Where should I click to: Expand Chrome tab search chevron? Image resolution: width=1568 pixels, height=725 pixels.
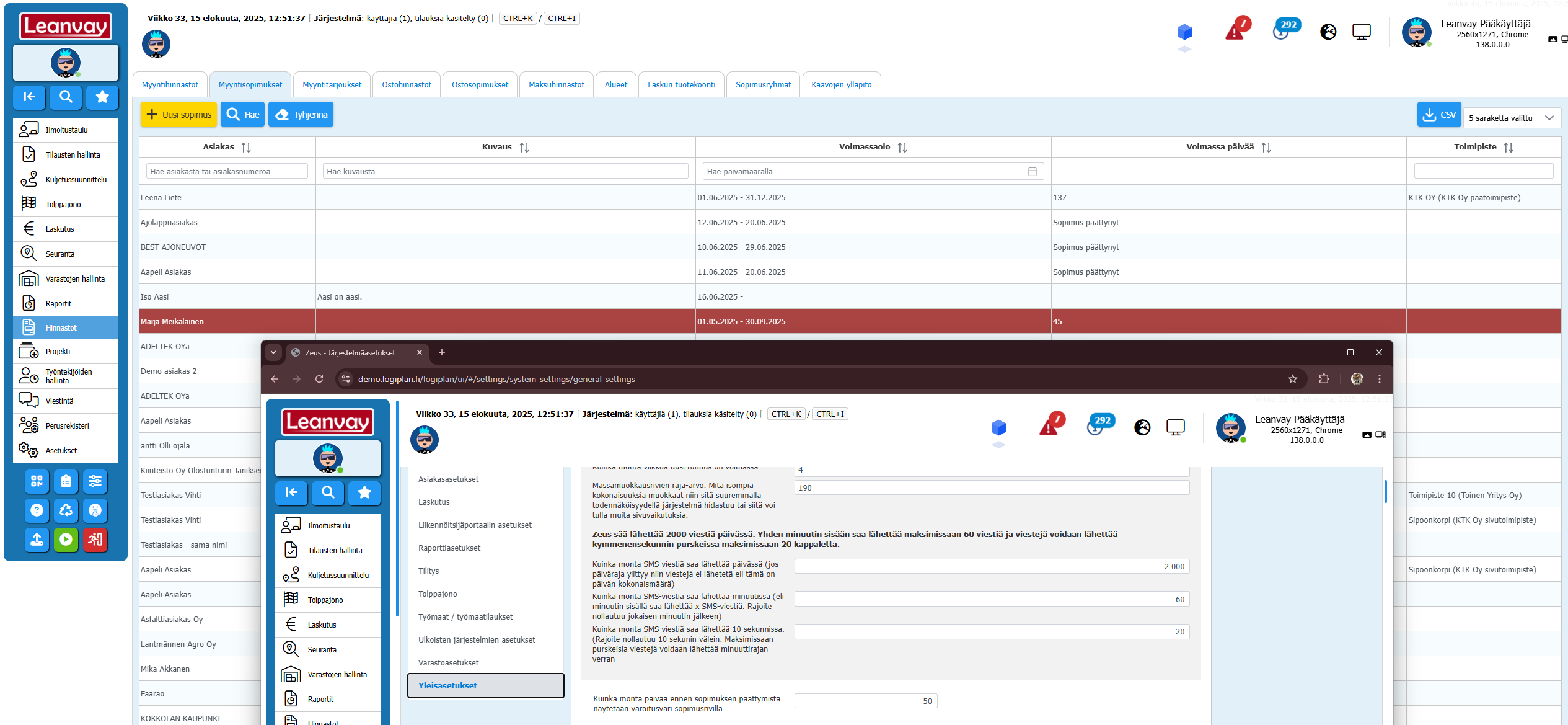(x=273, y=352)
